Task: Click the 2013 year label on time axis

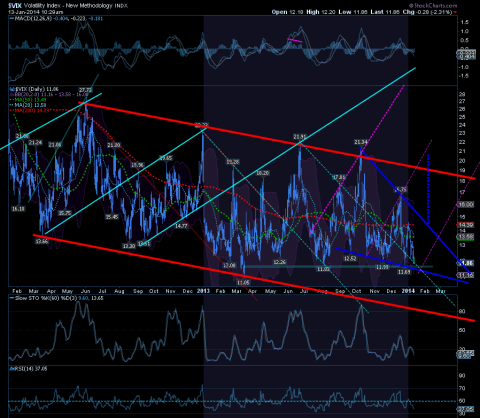Action: [x=203, y=291]
